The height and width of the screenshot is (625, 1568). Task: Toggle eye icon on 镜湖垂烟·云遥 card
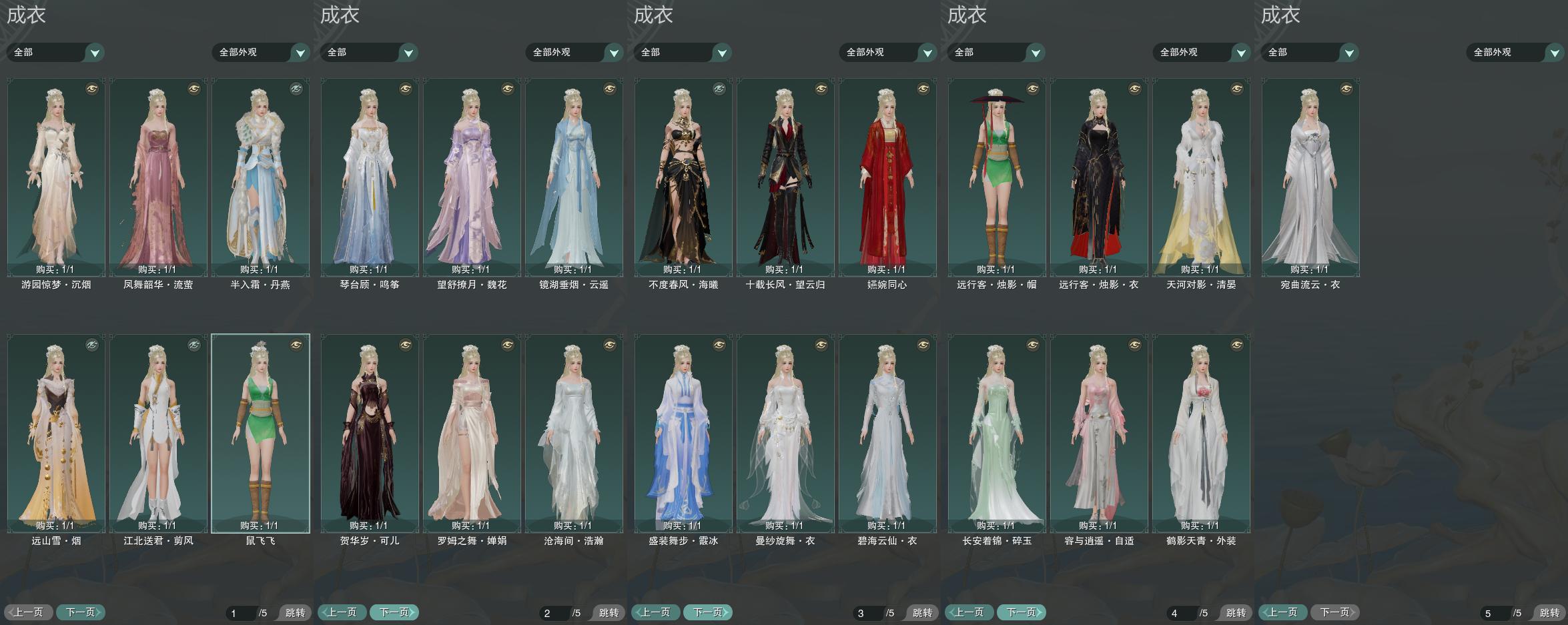point(610,89)
